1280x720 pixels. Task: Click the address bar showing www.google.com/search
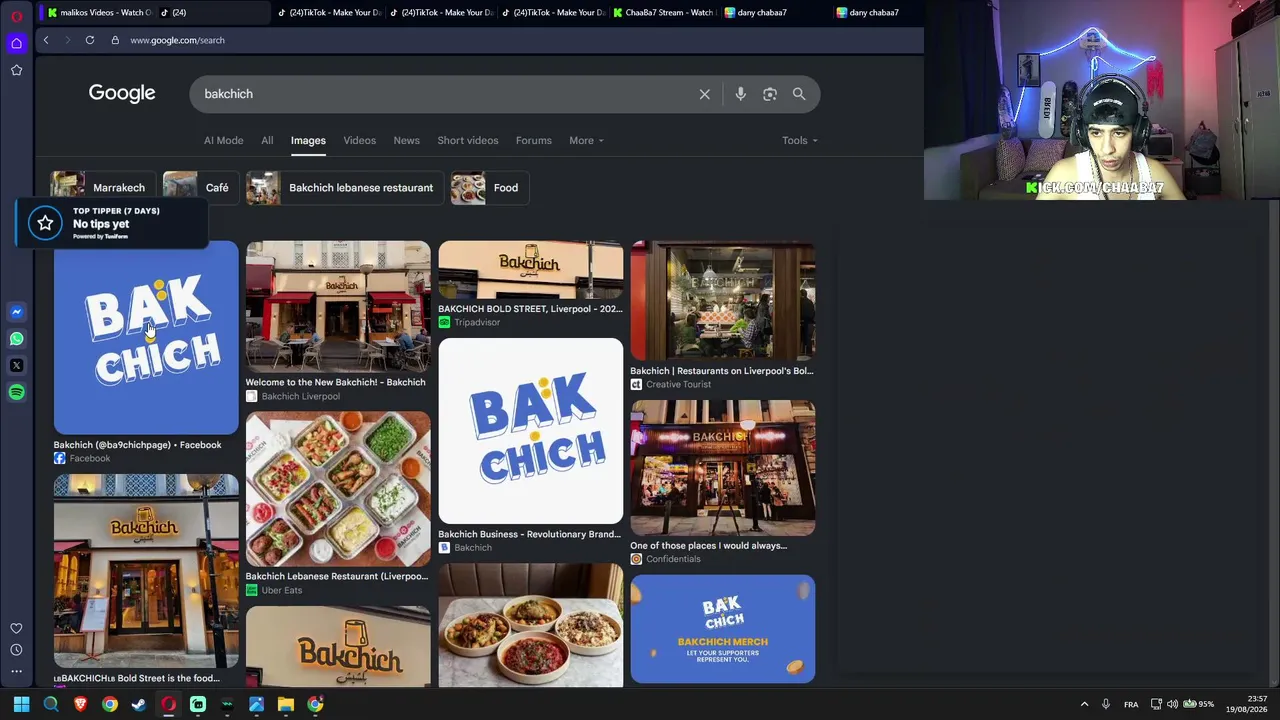click(x=177, y=40)
